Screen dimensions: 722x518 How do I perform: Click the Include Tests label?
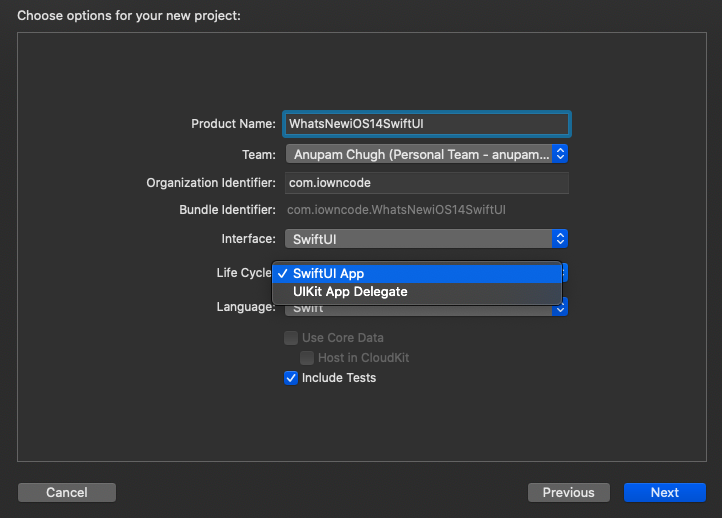[x=339, y=378]
